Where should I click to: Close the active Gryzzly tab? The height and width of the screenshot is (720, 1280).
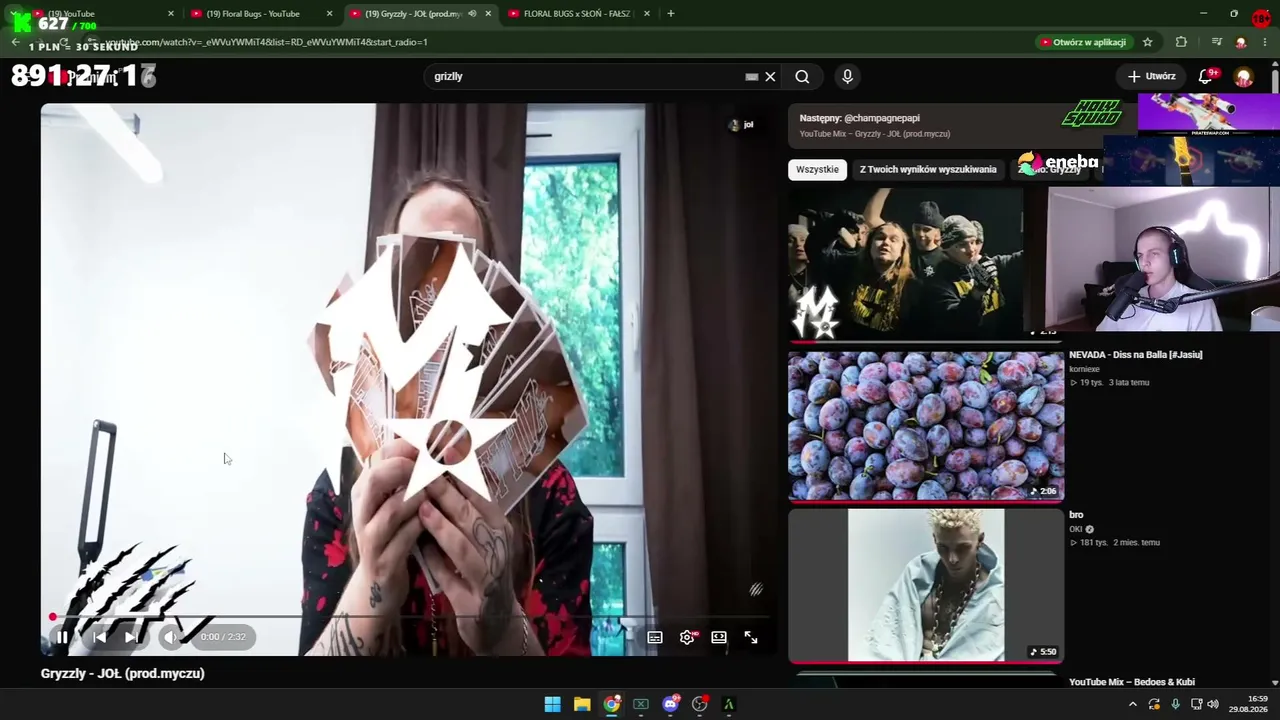tap(488, 14)
